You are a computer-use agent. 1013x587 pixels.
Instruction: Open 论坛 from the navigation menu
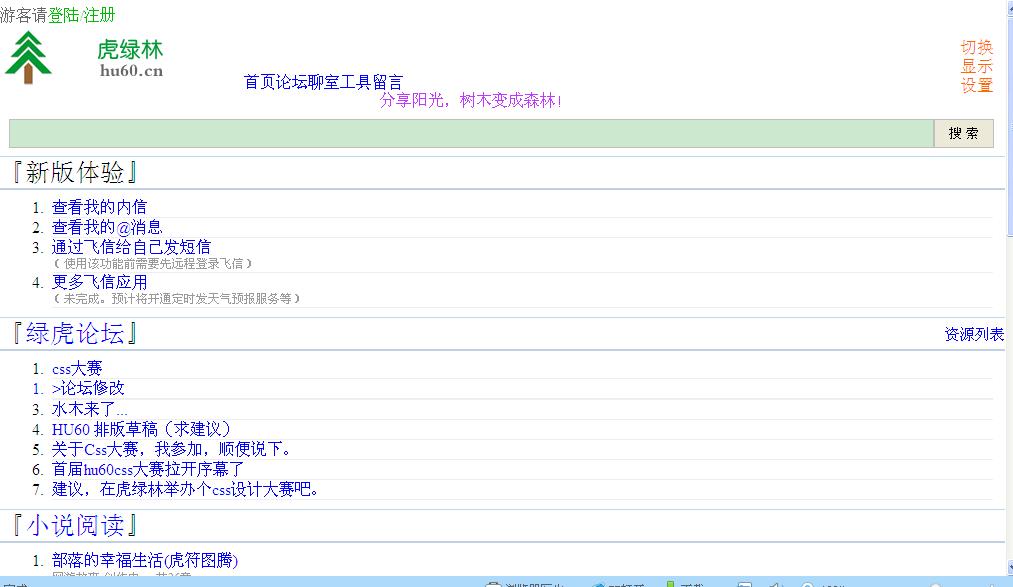(291, 82)
